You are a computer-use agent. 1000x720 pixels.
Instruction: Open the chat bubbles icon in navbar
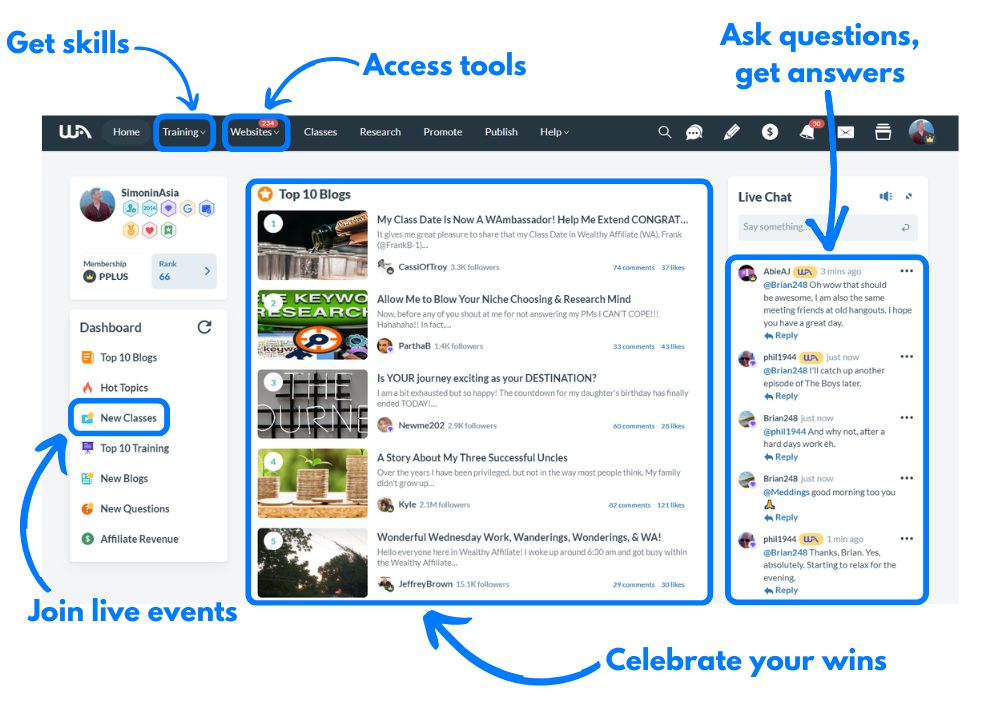pos(694,132)
